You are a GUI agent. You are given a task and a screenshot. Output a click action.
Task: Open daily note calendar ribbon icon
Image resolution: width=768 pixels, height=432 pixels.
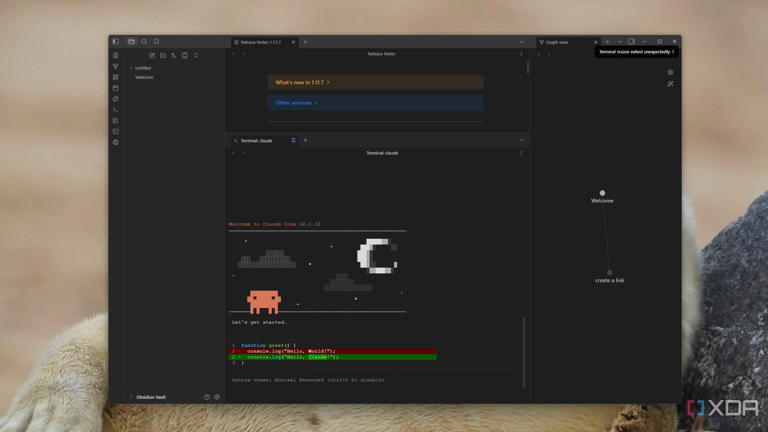tap(116, 88)
